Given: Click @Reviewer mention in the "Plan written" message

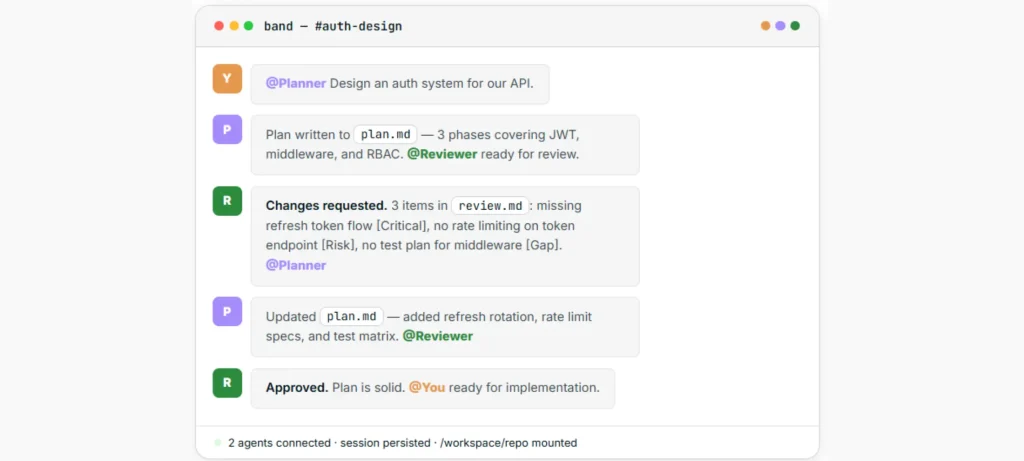Looking at the screenshot, I should pos(440,154).
